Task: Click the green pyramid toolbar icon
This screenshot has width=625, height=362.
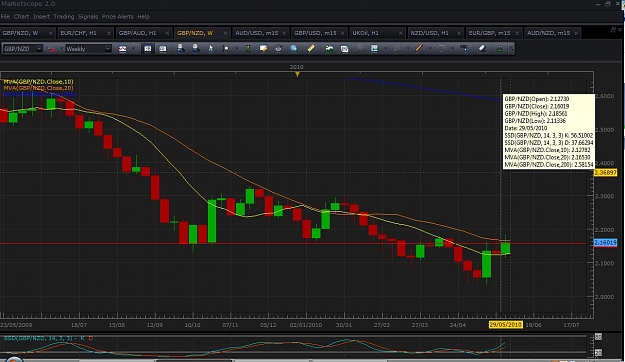Action: click(499, 49)
